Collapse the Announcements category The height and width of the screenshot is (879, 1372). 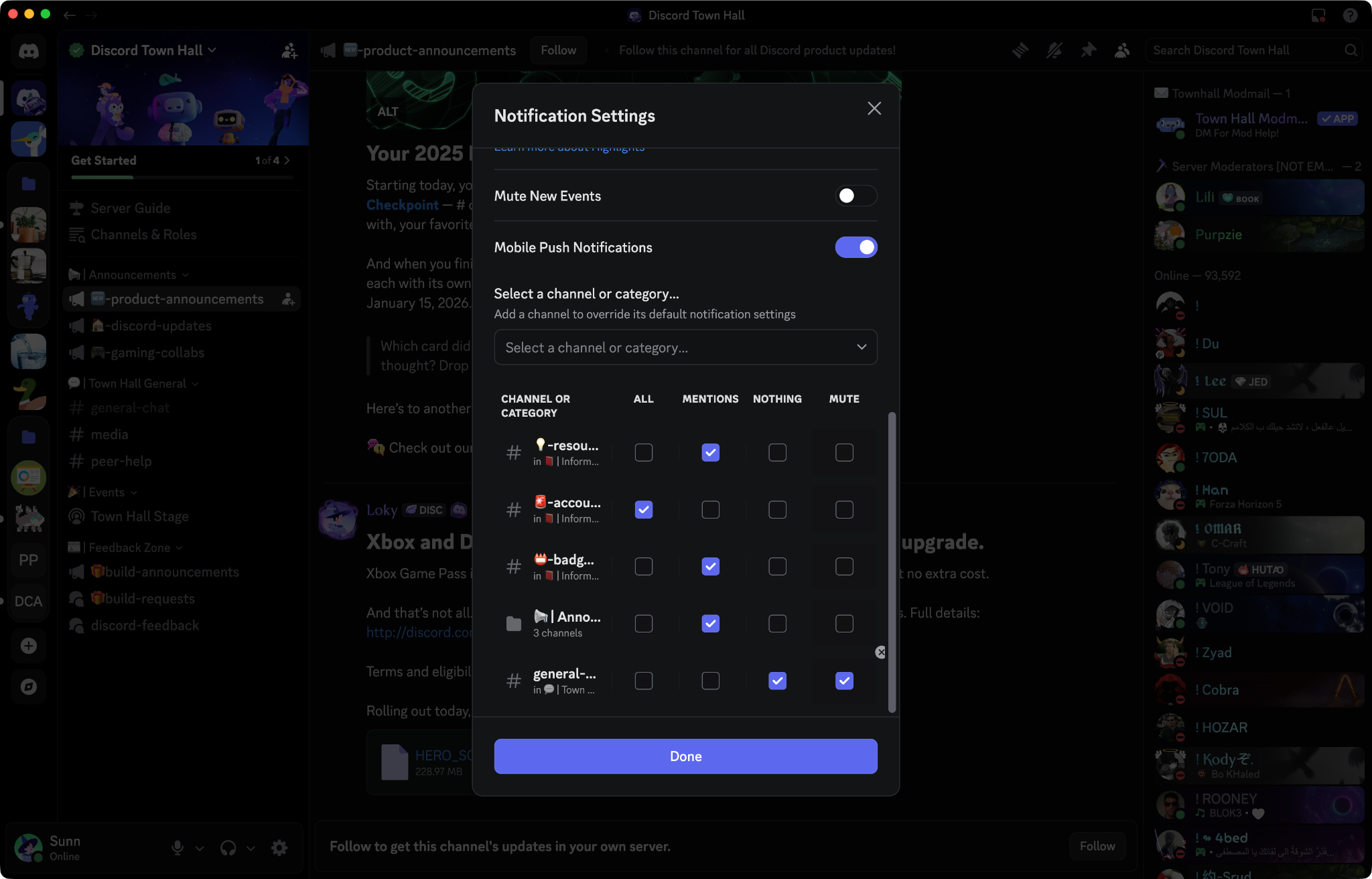tap(129, 275)
